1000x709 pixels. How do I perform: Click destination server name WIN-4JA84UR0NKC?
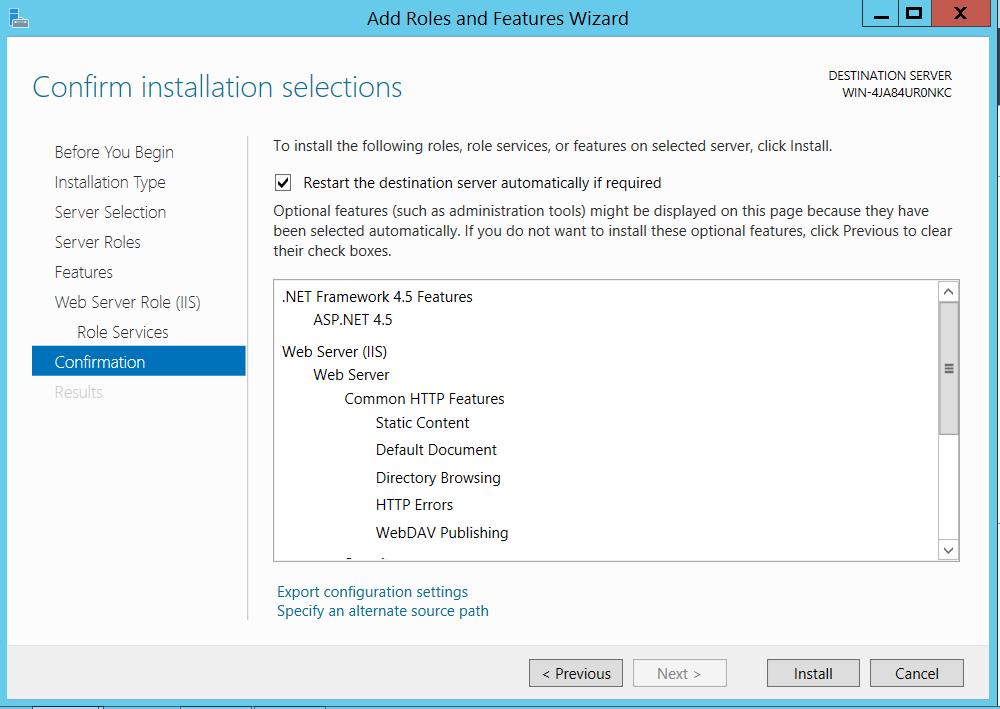click(x=897, y=93)
